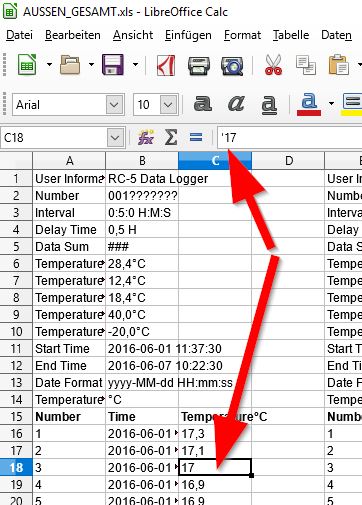Open the Name Box dropdown arrow

tap(115, 138)
